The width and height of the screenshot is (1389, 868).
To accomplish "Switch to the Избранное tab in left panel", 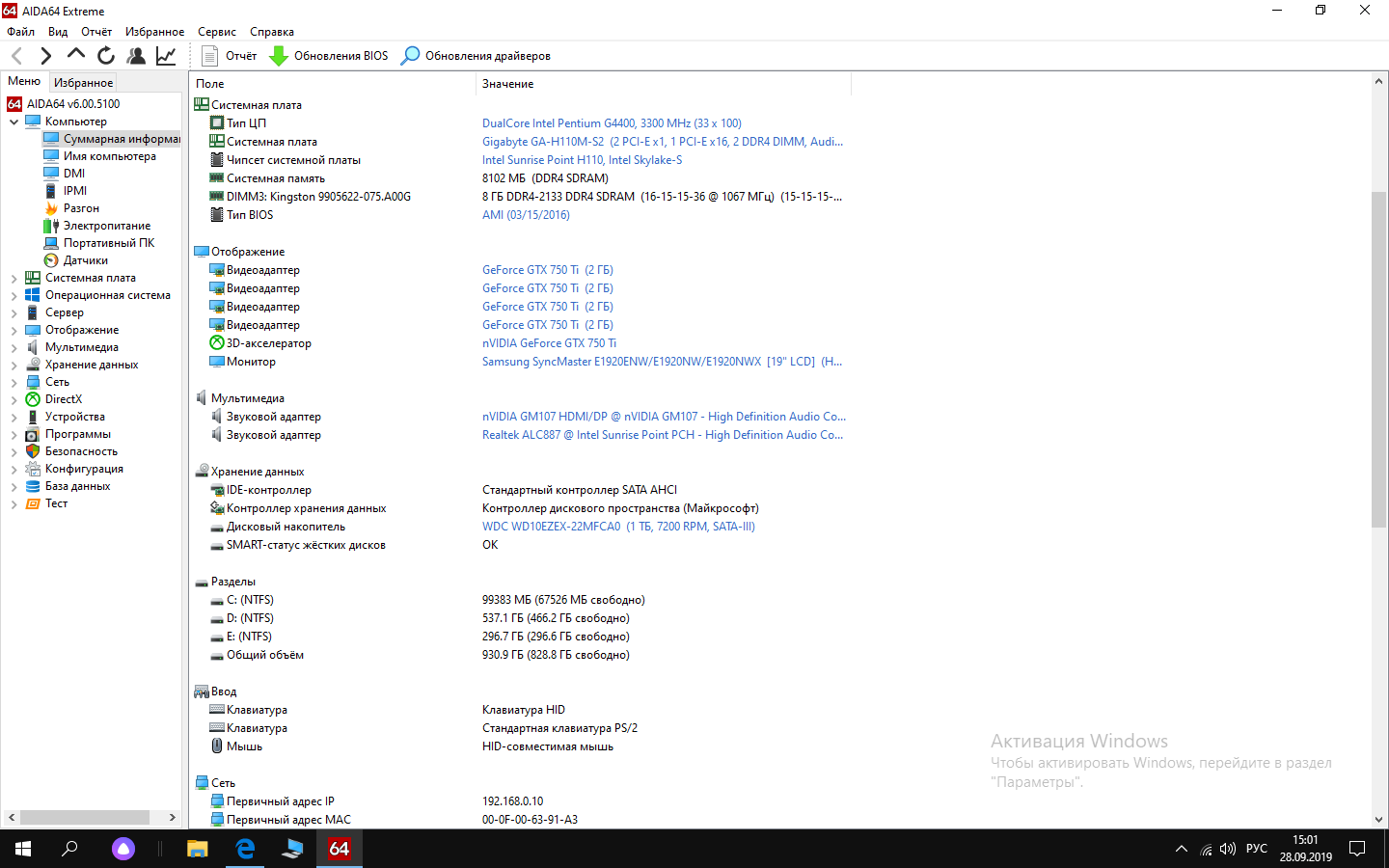I will tap(83, 83).
